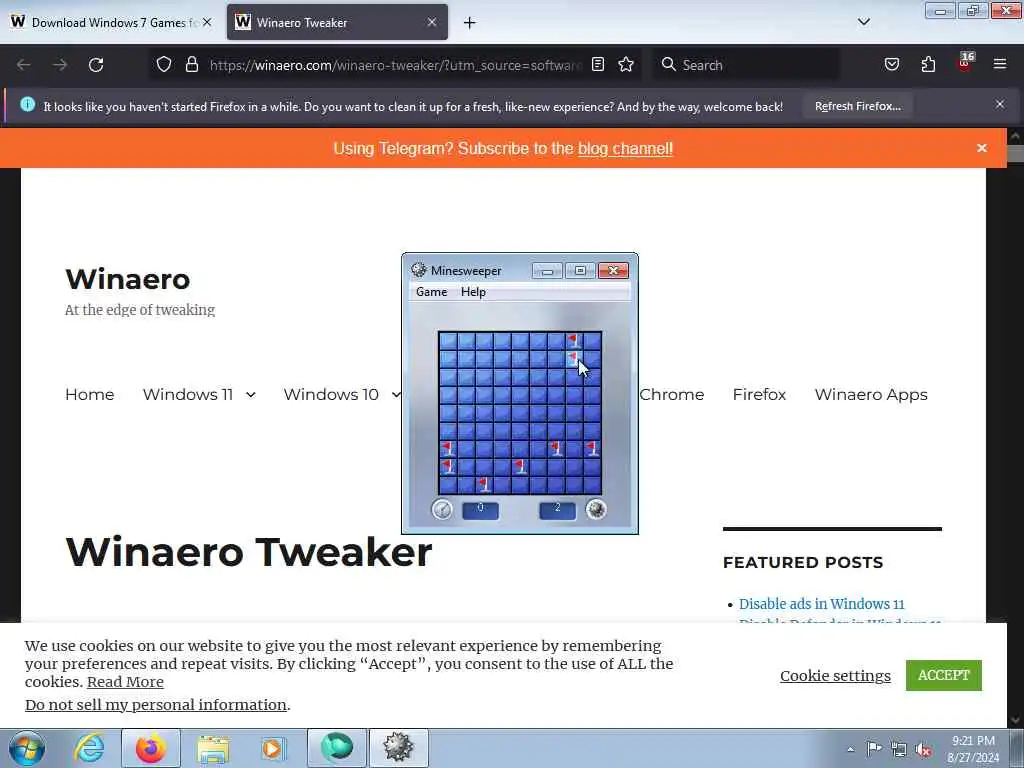Switch to Minesweeper on the taskbar
Image resolution: width=1024 pixels, height=768 pixels.
(x=398, y=748)
